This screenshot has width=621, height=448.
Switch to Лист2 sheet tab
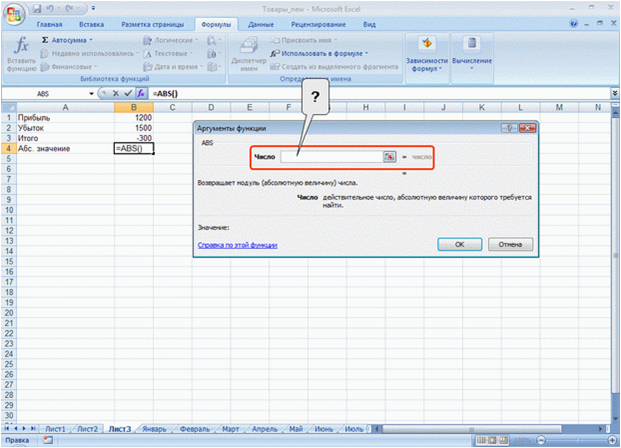pos(88,429)
